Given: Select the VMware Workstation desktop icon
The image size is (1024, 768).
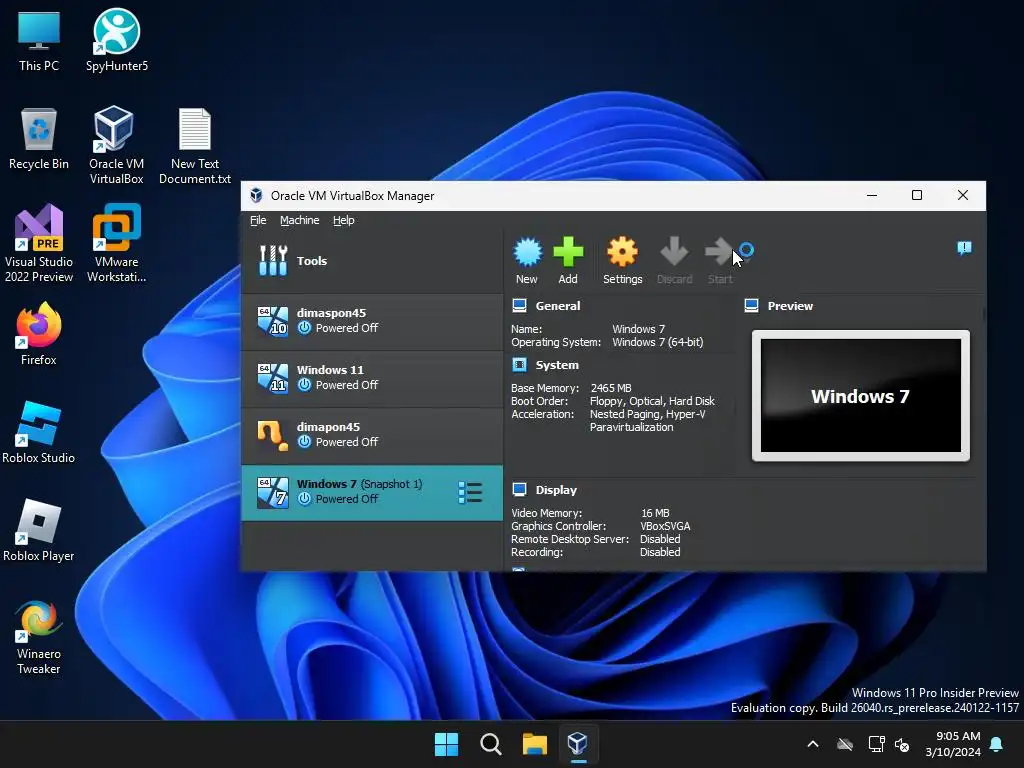Looking at the screenshot, I should point(116,243).
